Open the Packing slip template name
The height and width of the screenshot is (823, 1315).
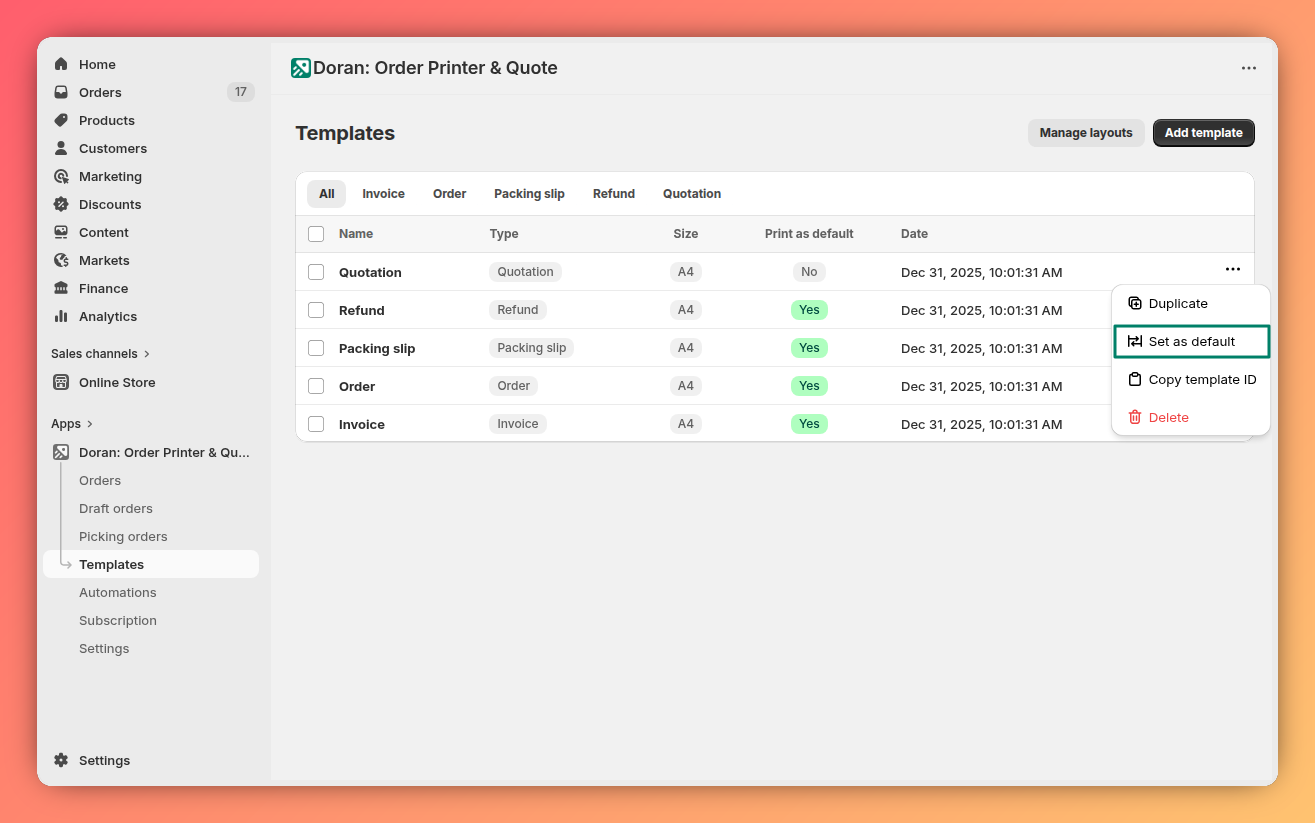[x=377, y=348]
